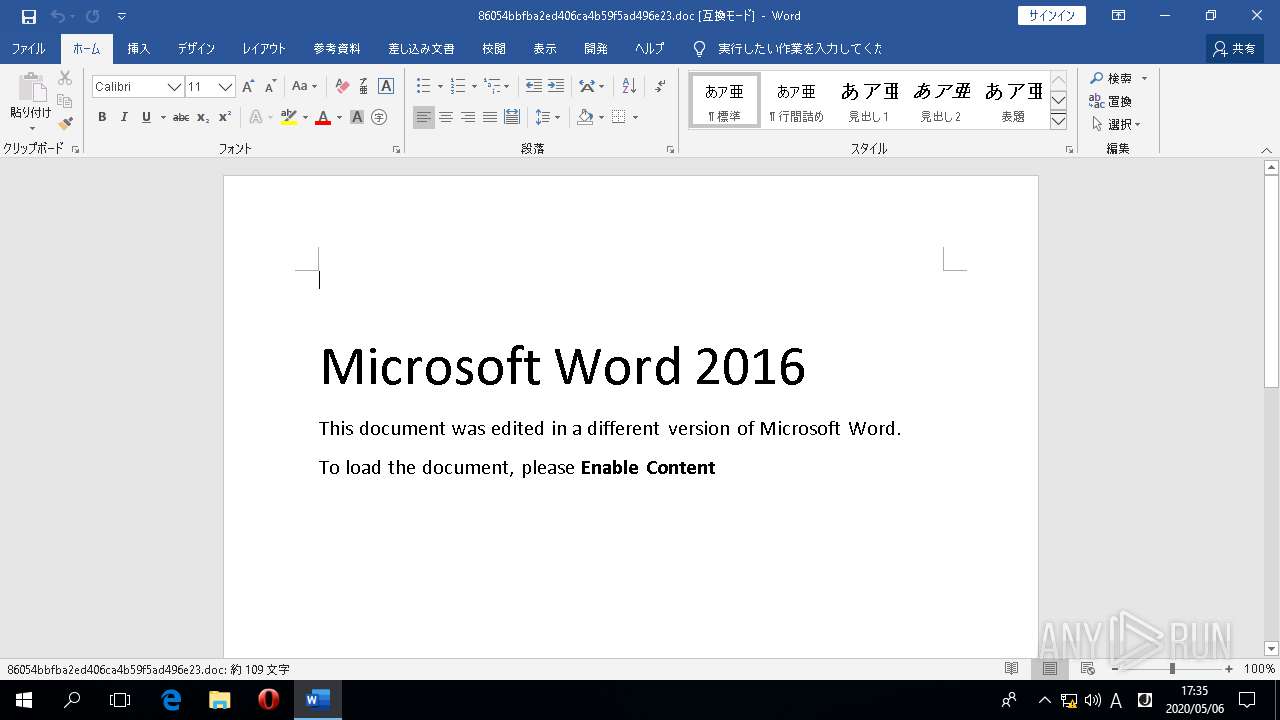Apply the 見出し 1 style
Image resolution: width=1280 pixels, height=720 pixels.
pyautogui.click(x=869, y=100)
